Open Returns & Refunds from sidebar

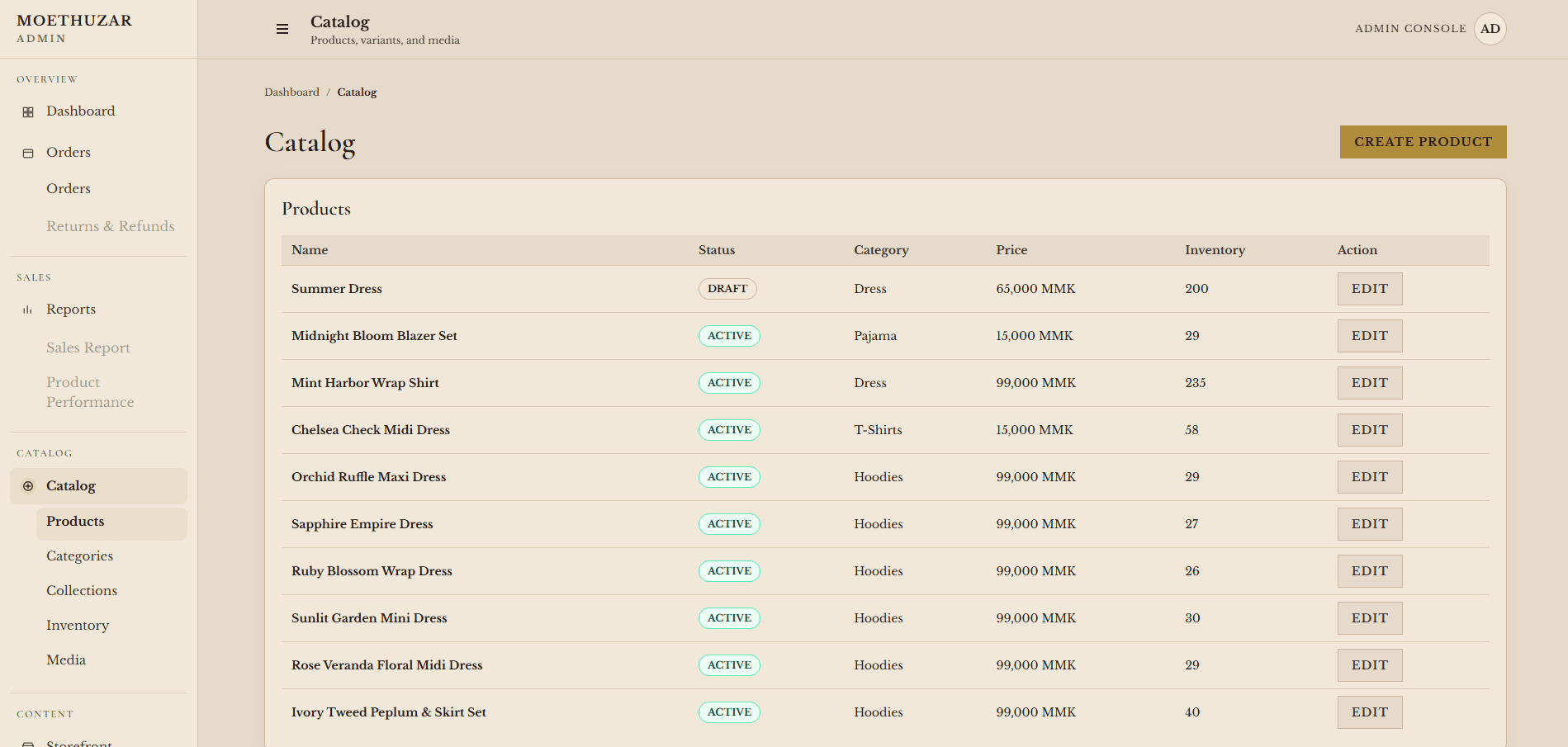111,225
